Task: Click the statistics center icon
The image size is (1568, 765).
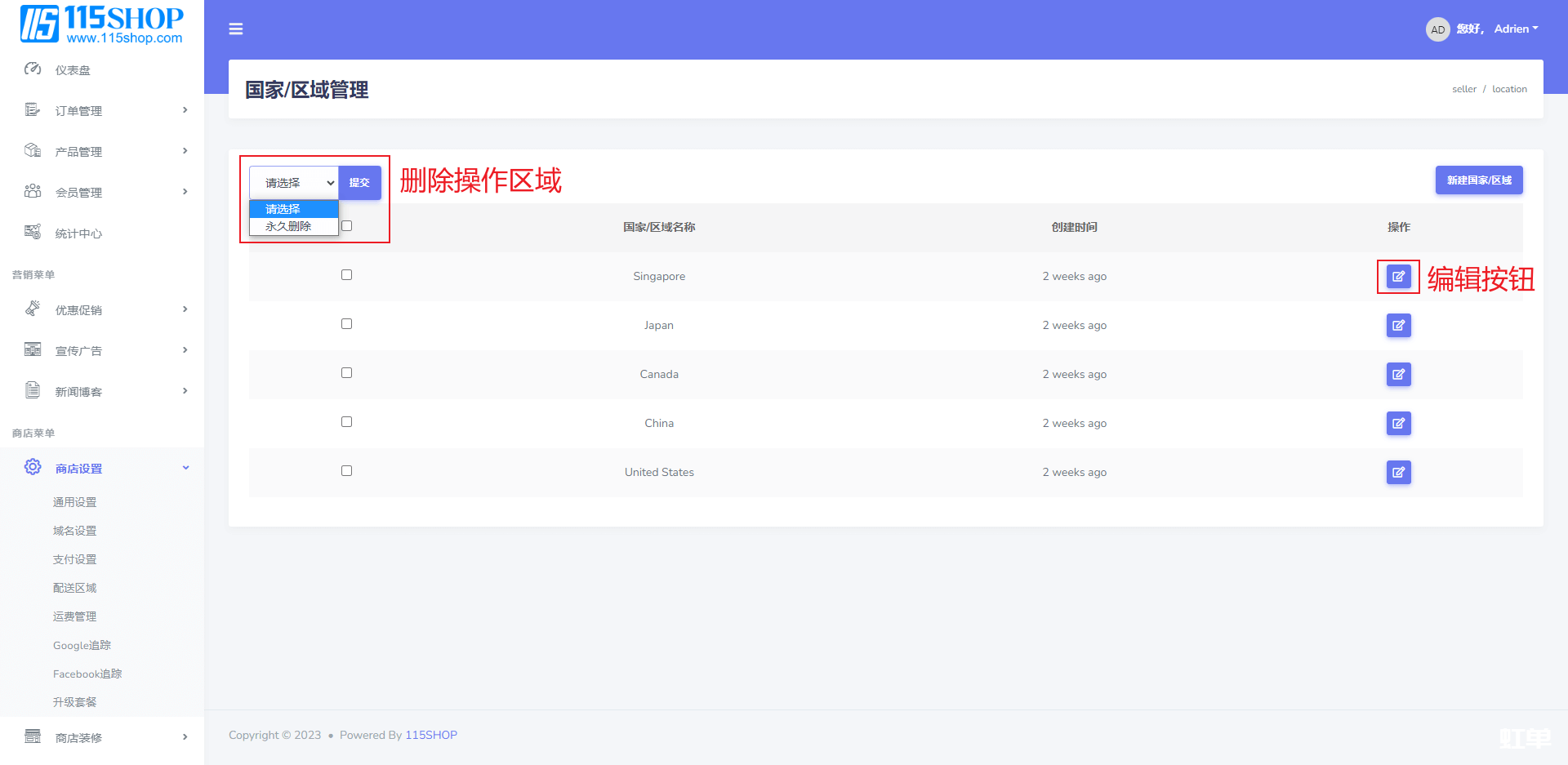Action: point(33,232)
